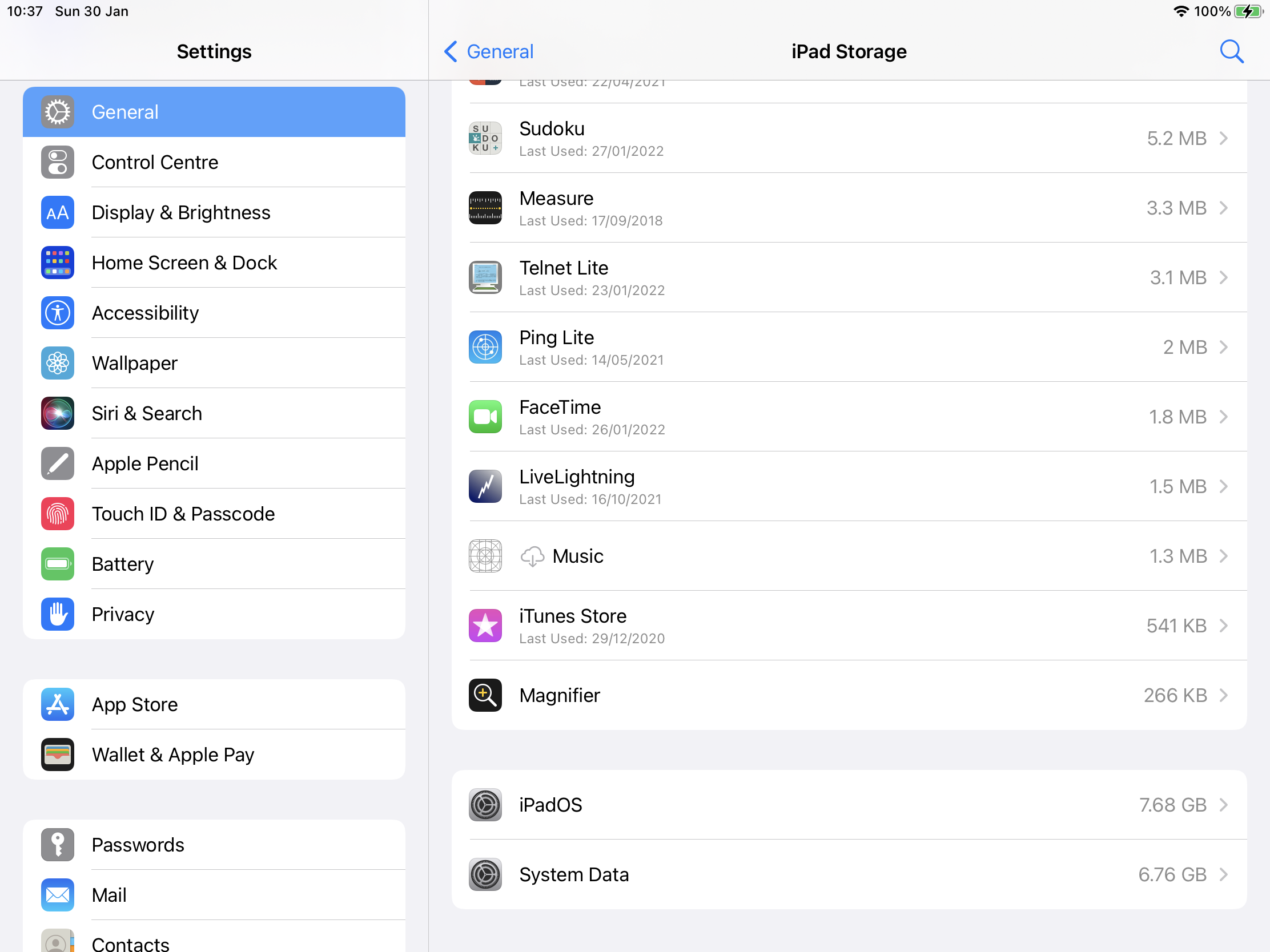Tap the Touch ID fingerprint icon
Image resolution: width=1270 pixels, height=952 pixels.
58,514
